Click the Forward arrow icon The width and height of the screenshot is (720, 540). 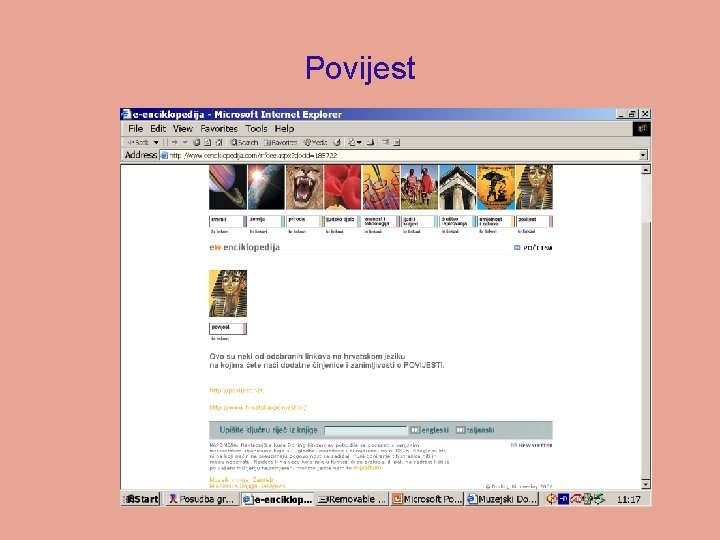[x=174, y=142]
